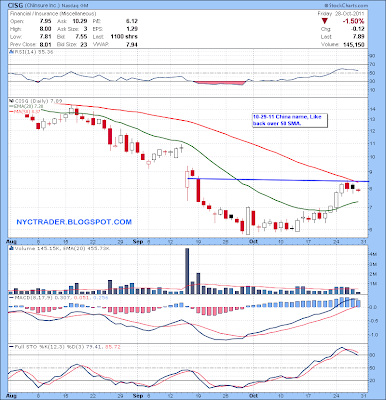Click the Aug label on the bottom date axis
Viewport: 386px width, 400px height.
(11, 396)
